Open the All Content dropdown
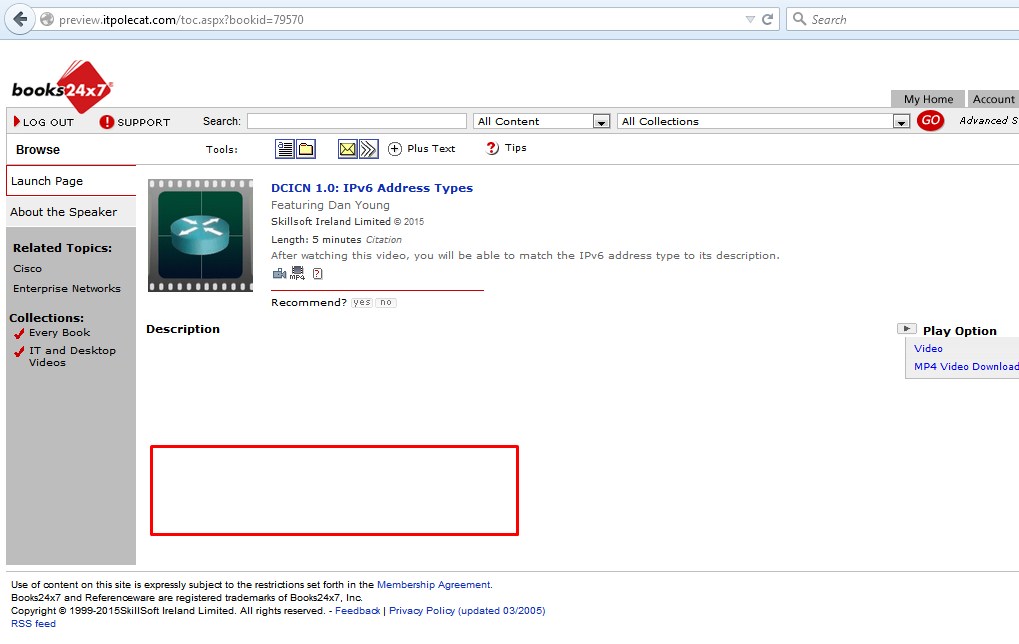1019x644 pixels. (x=541, y=121)
